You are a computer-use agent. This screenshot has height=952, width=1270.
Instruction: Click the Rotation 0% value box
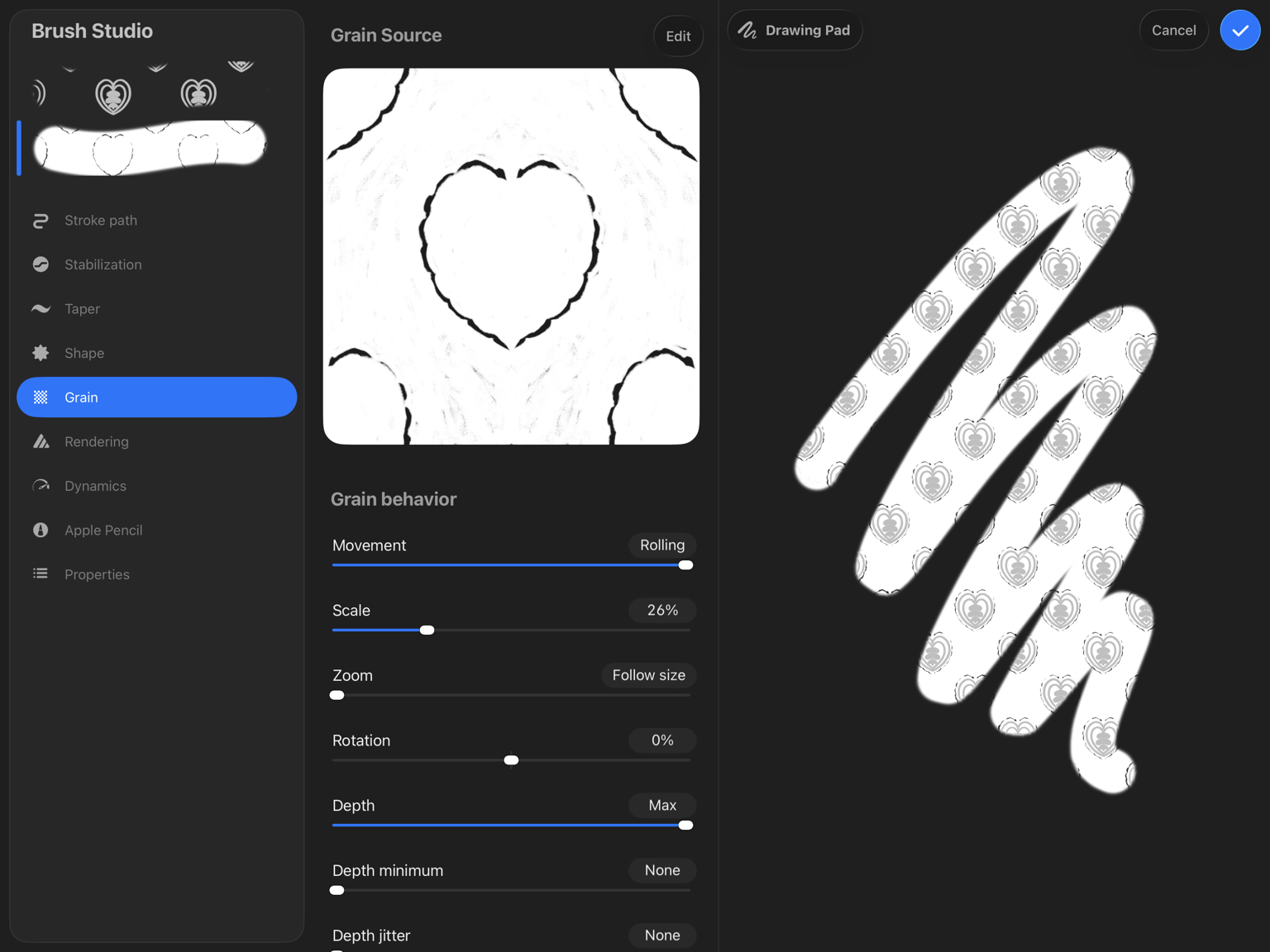pos(662,740)
